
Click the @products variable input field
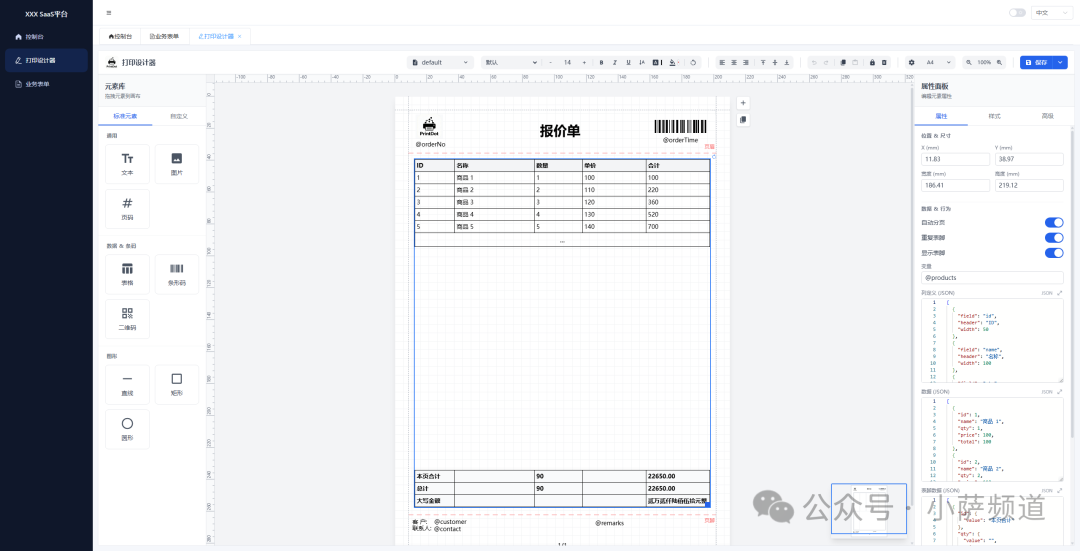pyautogui.click(x=993, y=278)
